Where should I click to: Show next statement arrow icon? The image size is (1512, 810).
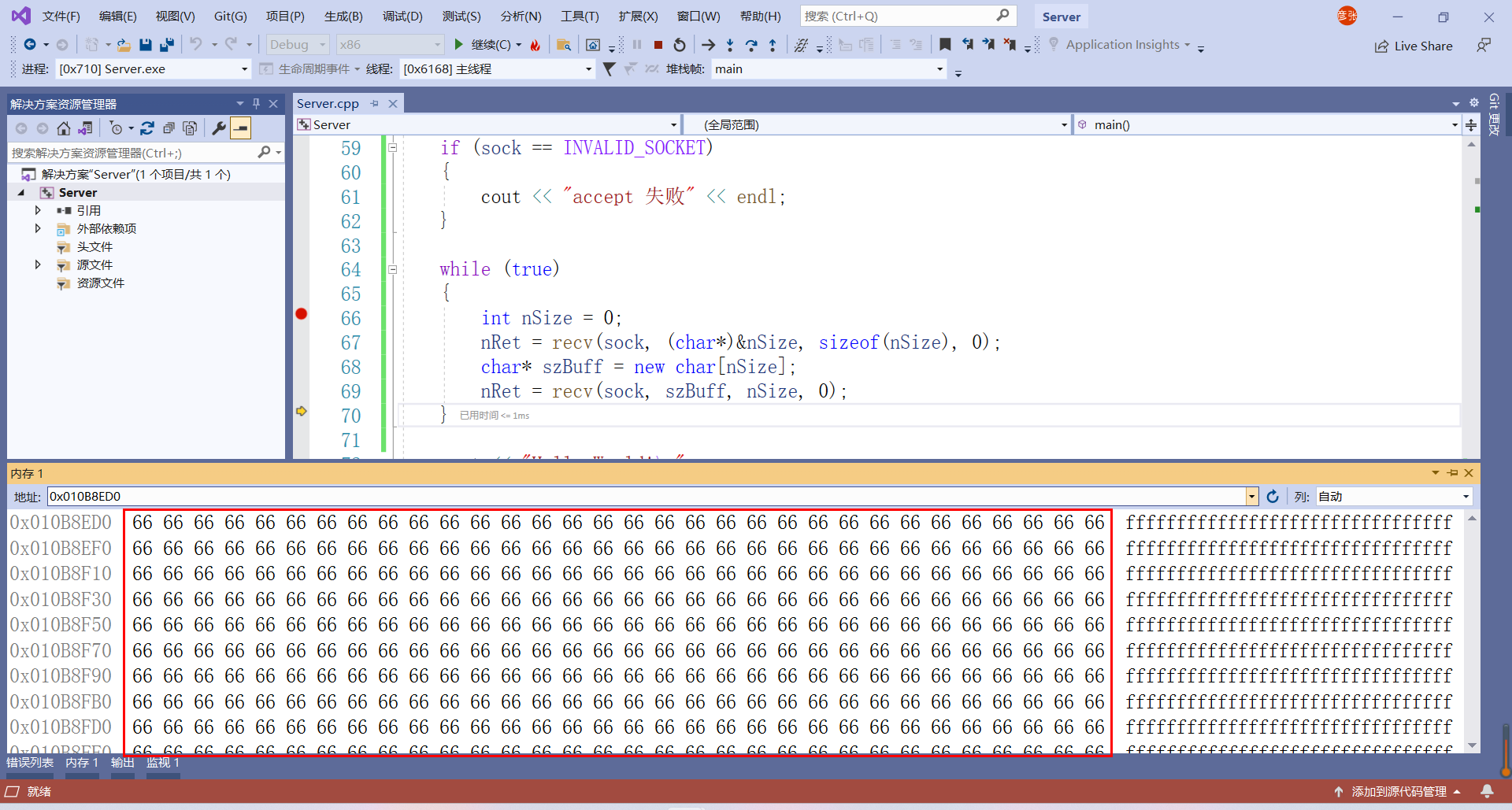tap(709, 45)
